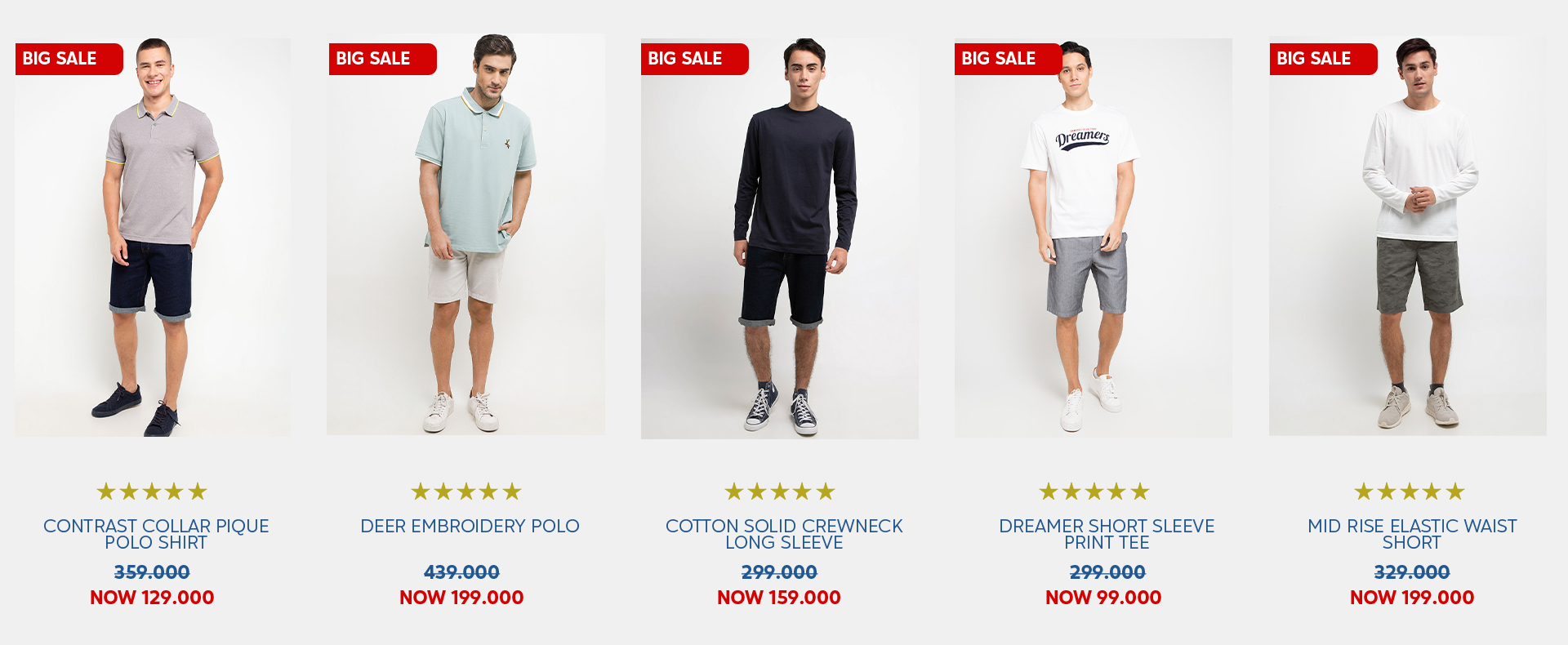Click the star rating for Deer Embroidery Polo
1568x645 pixels.
click(466, 492)
